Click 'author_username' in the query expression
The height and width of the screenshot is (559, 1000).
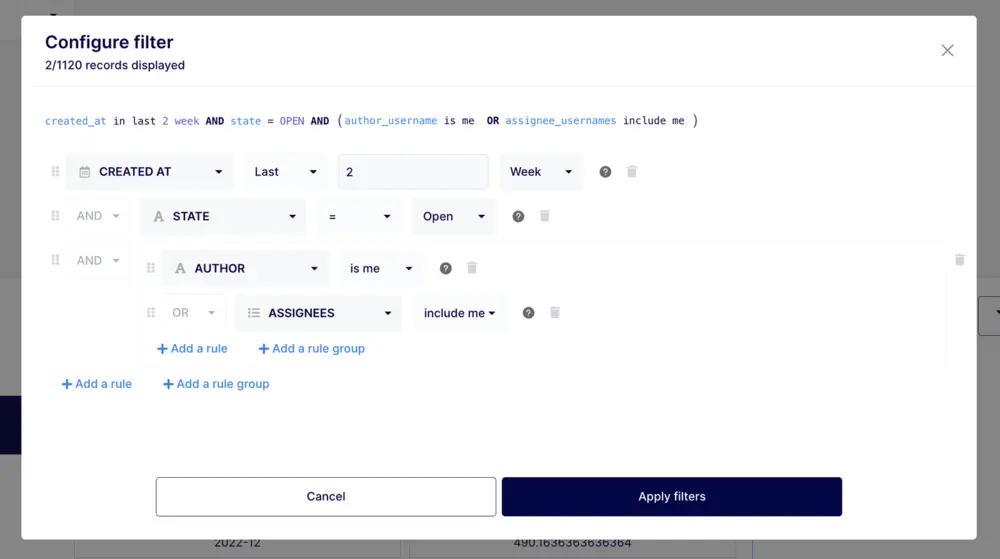point(391,120)
